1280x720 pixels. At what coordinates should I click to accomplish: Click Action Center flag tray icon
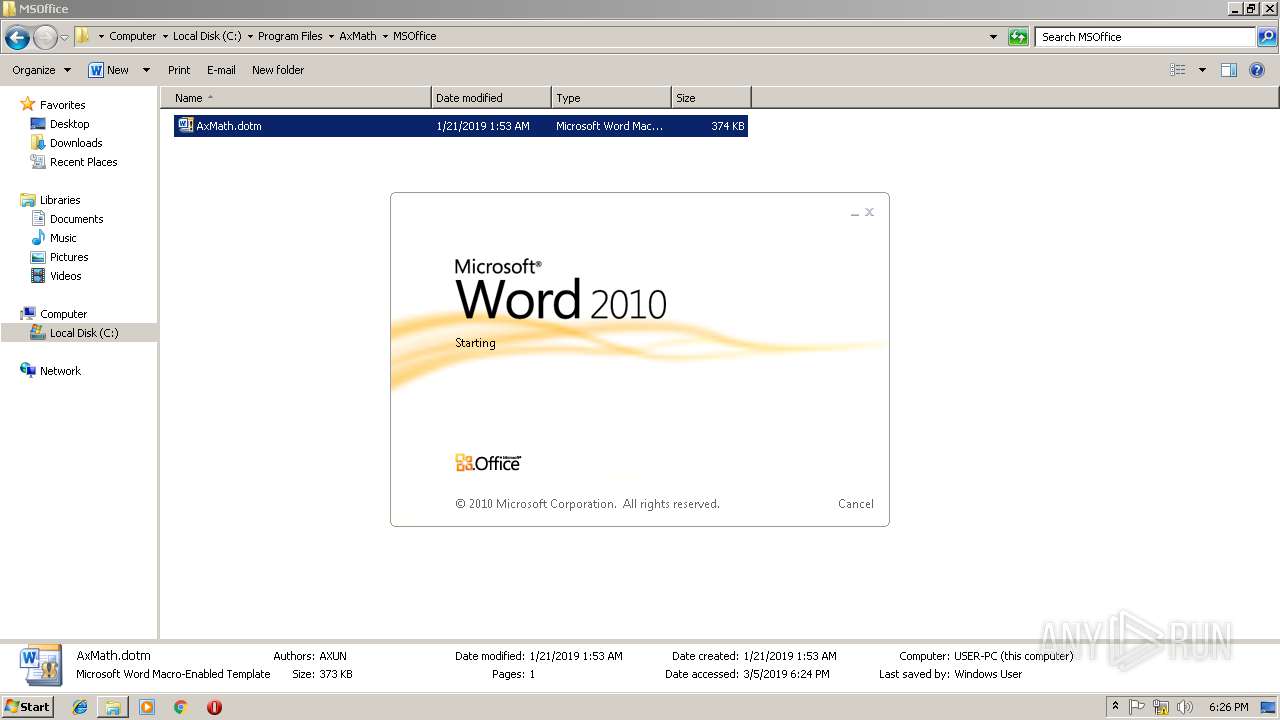[1137, 707]
